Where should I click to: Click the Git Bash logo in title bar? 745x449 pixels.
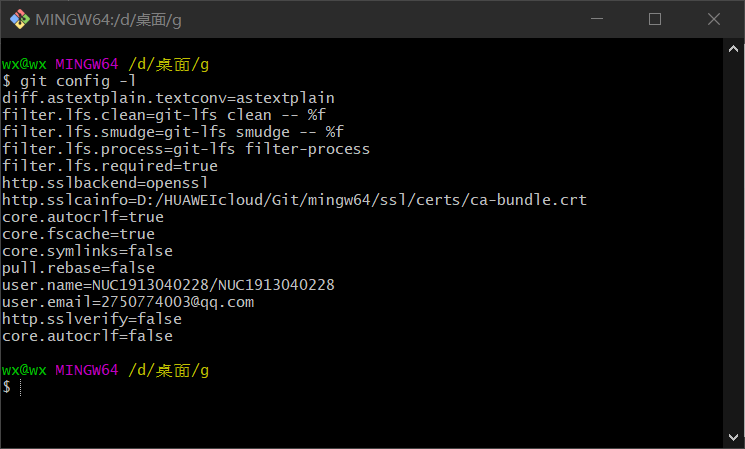(18, 19)
